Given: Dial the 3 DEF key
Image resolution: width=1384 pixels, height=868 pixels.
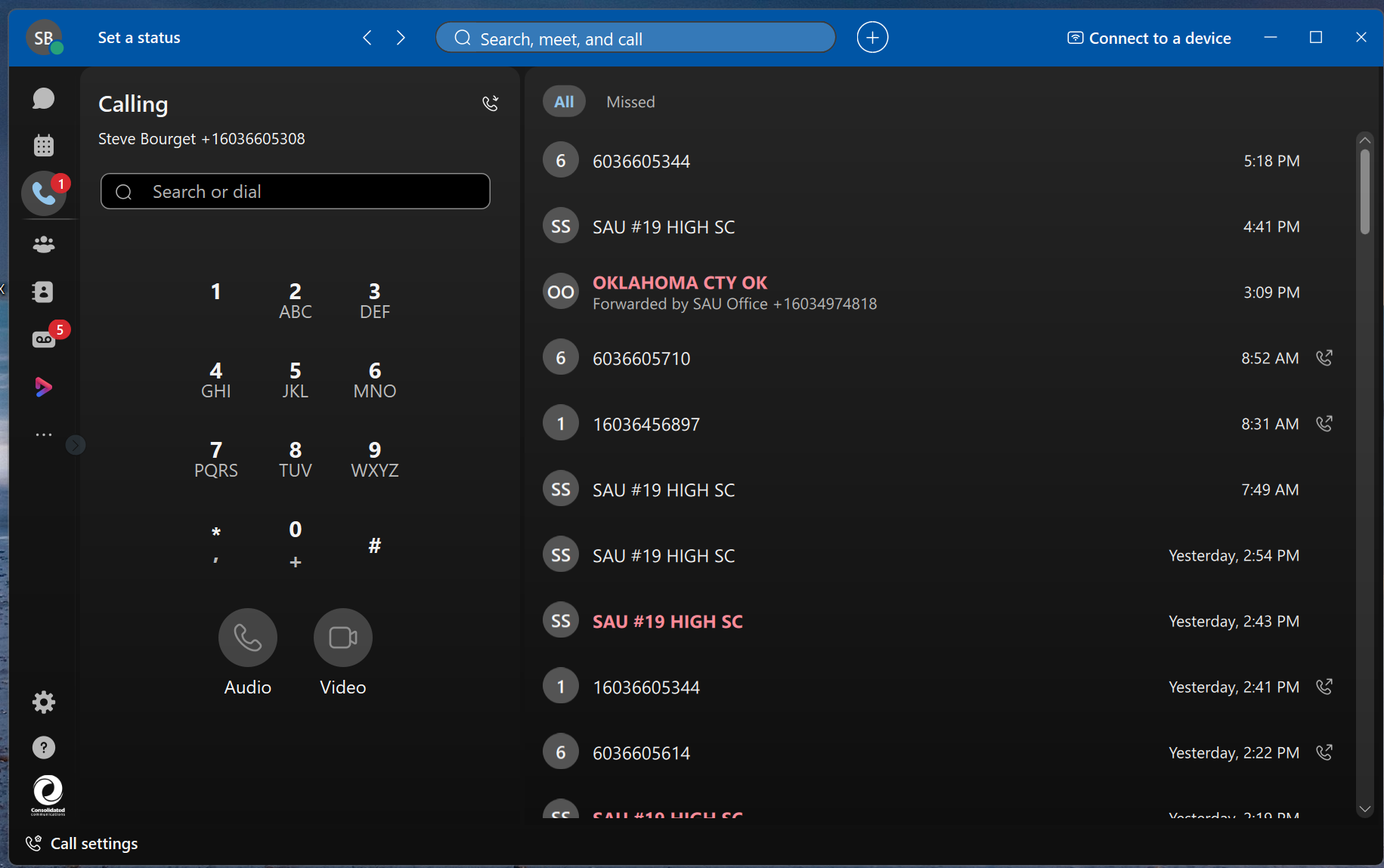Looking at the screenshot, I should coord(375,301).
